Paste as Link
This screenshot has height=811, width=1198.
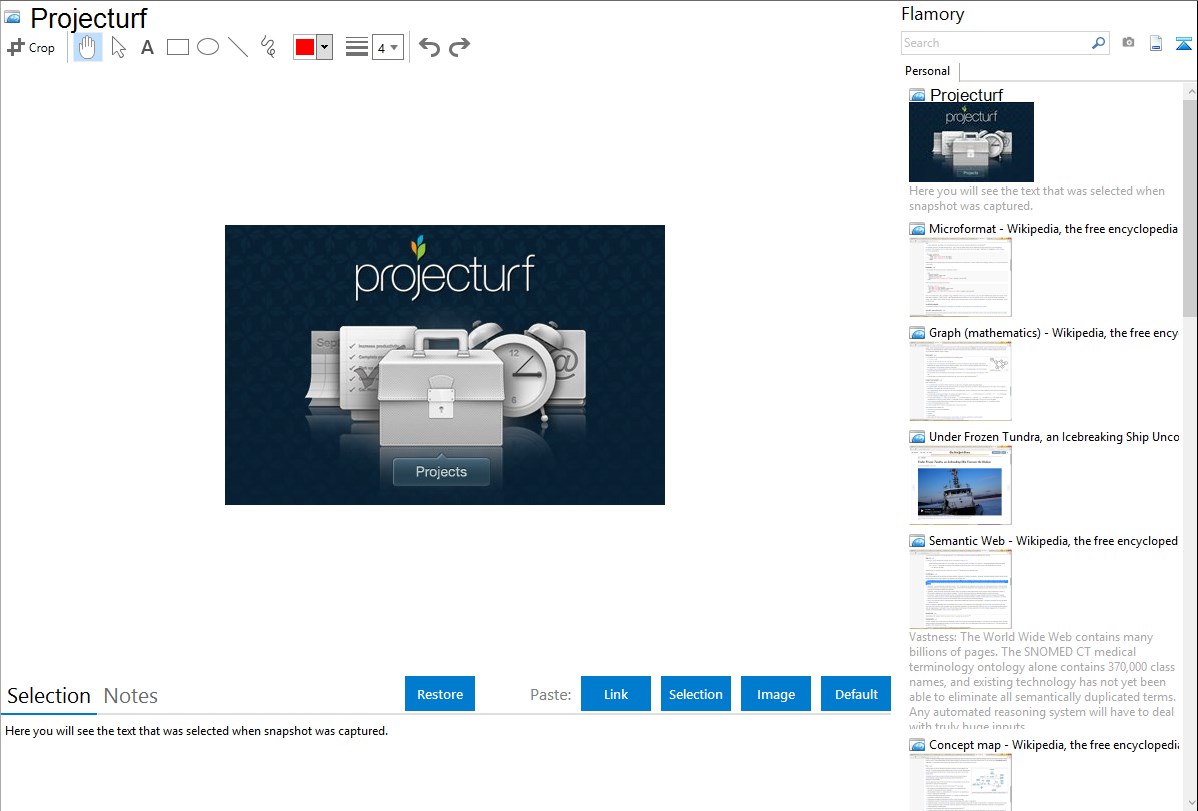tap(616, 694)
